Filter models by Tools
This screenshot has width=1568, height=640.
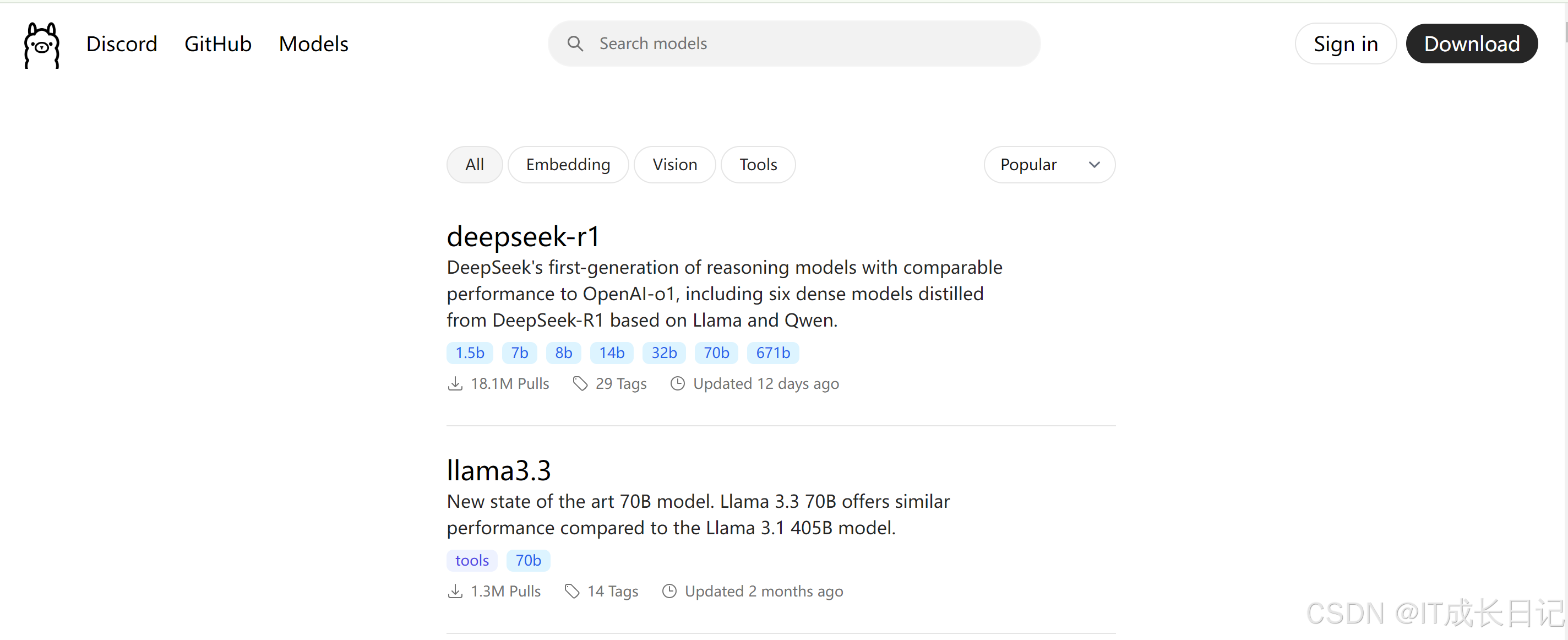coord(758,165)
